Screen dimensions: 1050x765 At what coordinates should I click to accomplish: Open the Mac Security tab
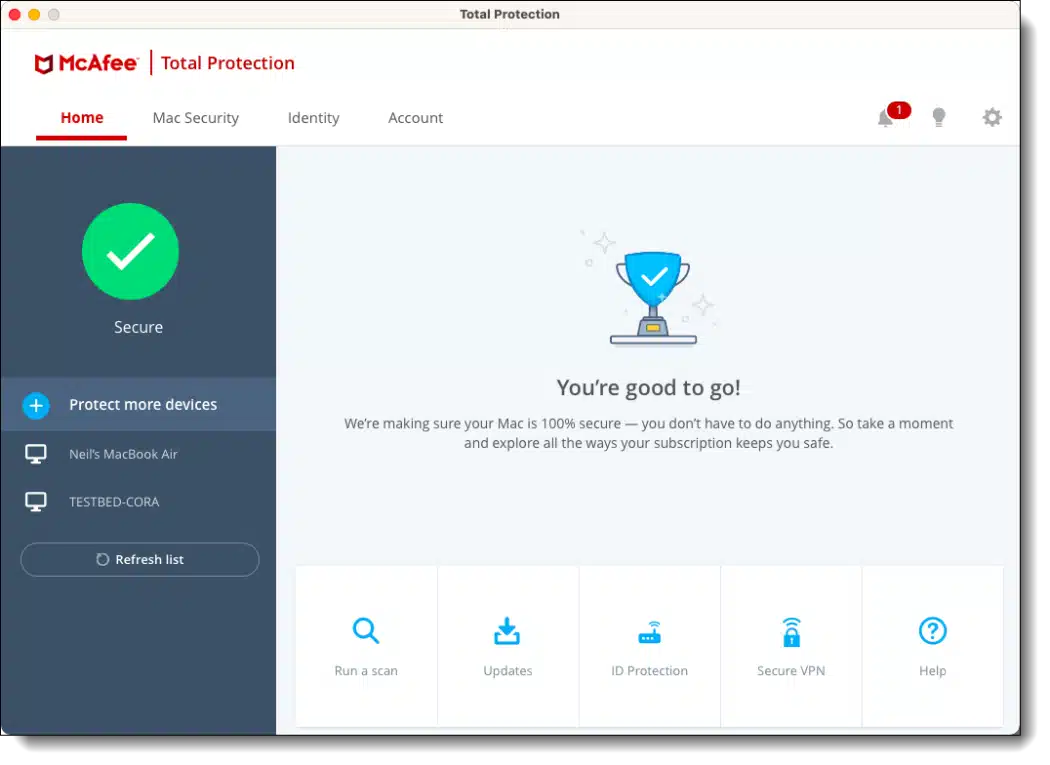tap(196, 118)
